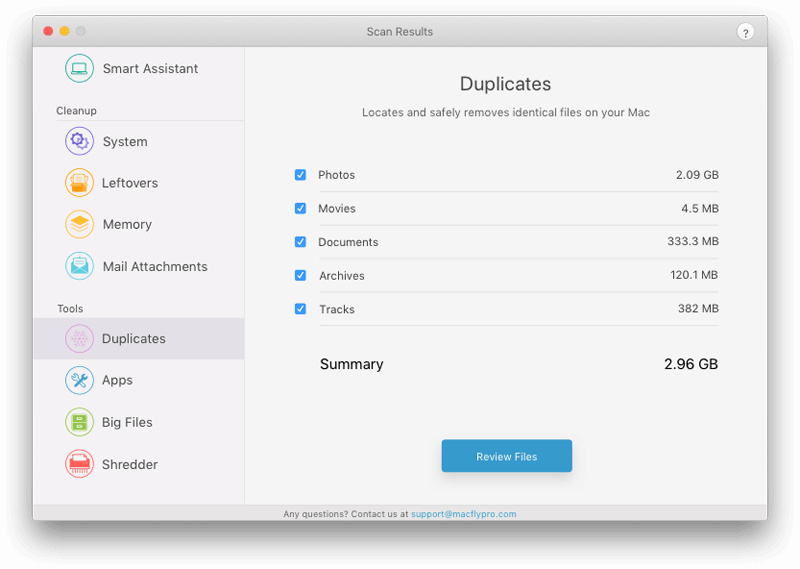Open the support@macflypro.com email link
The image size is (800, 569).
[463, 514]
